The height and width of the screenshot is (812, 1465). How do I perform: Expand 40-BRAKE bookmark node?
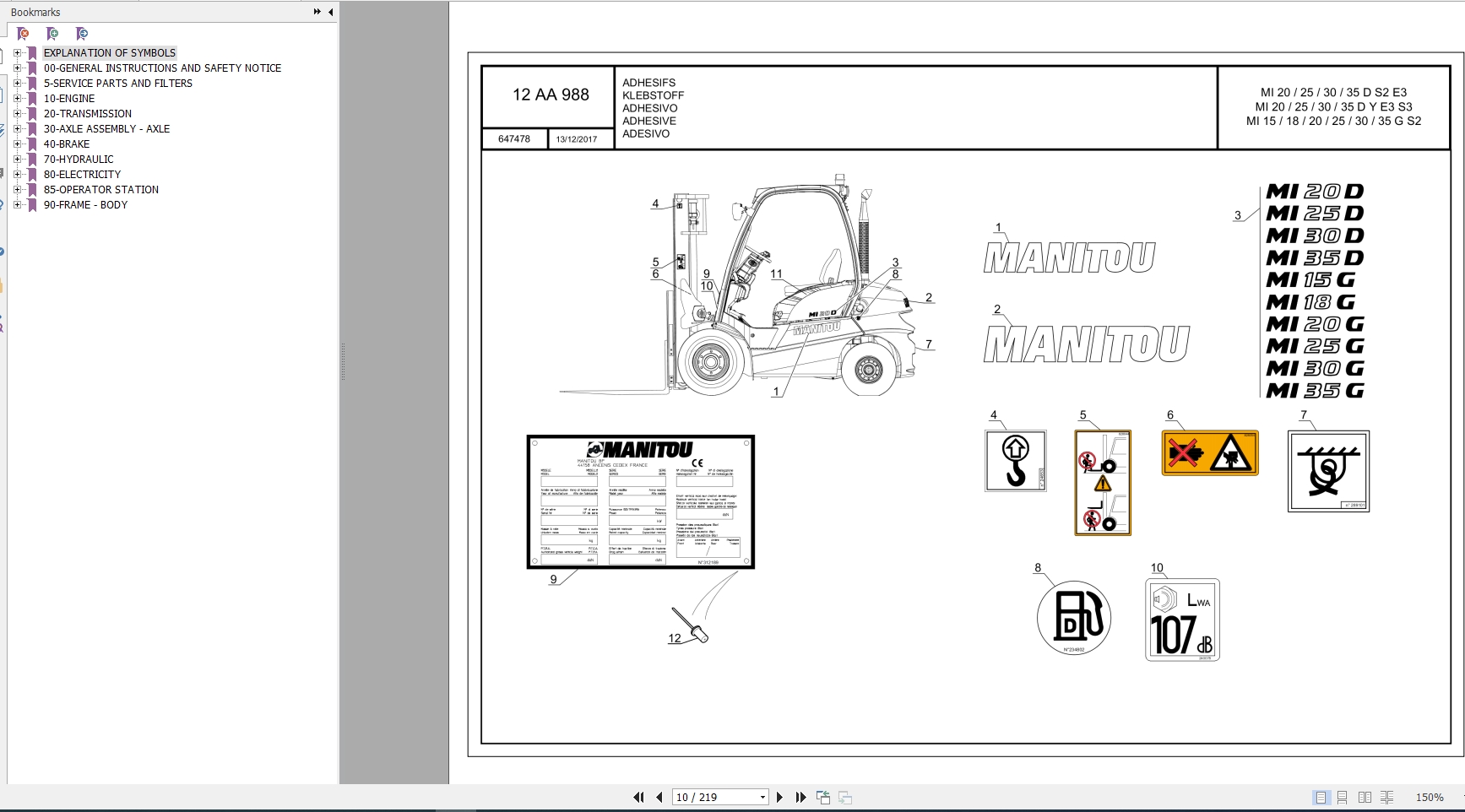[x=18, y=143]
